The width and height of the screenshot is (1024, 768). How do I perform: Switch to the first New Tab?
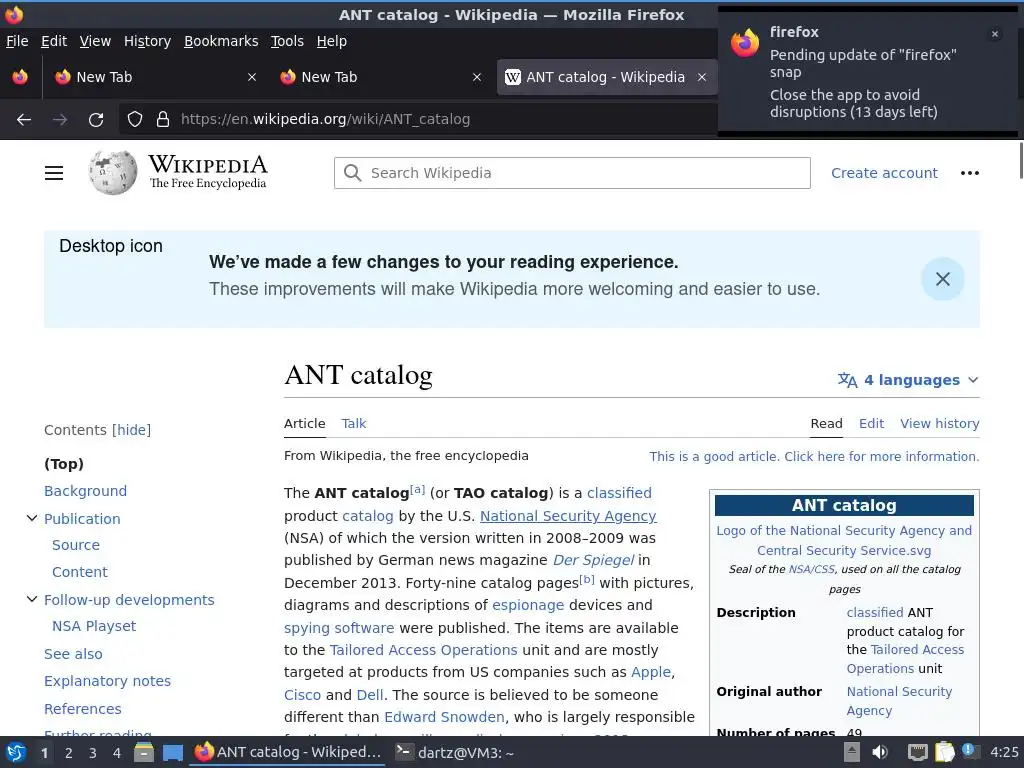click(x=155, y=77)
